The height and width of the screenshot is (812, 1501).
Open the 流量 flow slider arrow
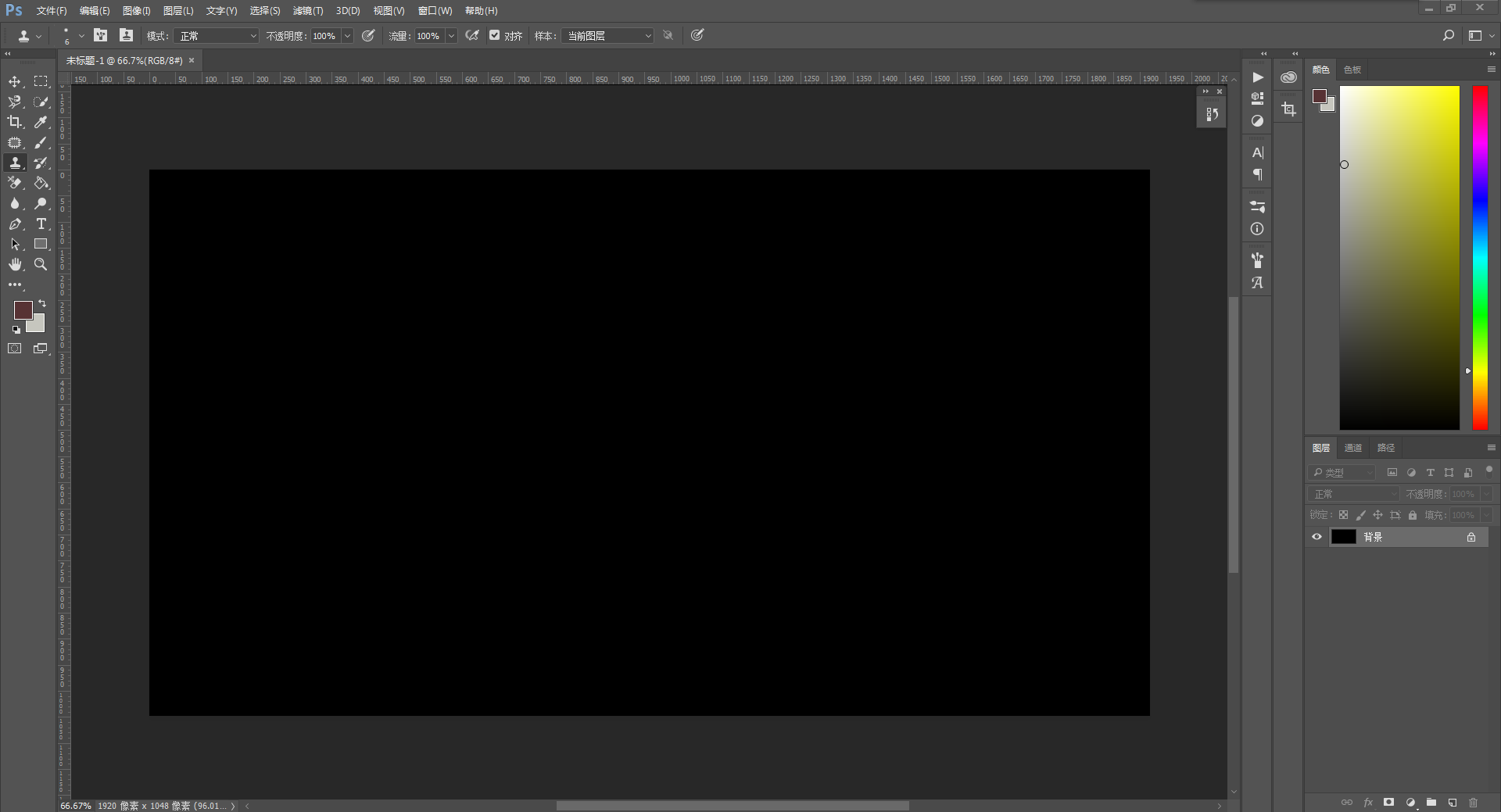click(x=451, y=36)
